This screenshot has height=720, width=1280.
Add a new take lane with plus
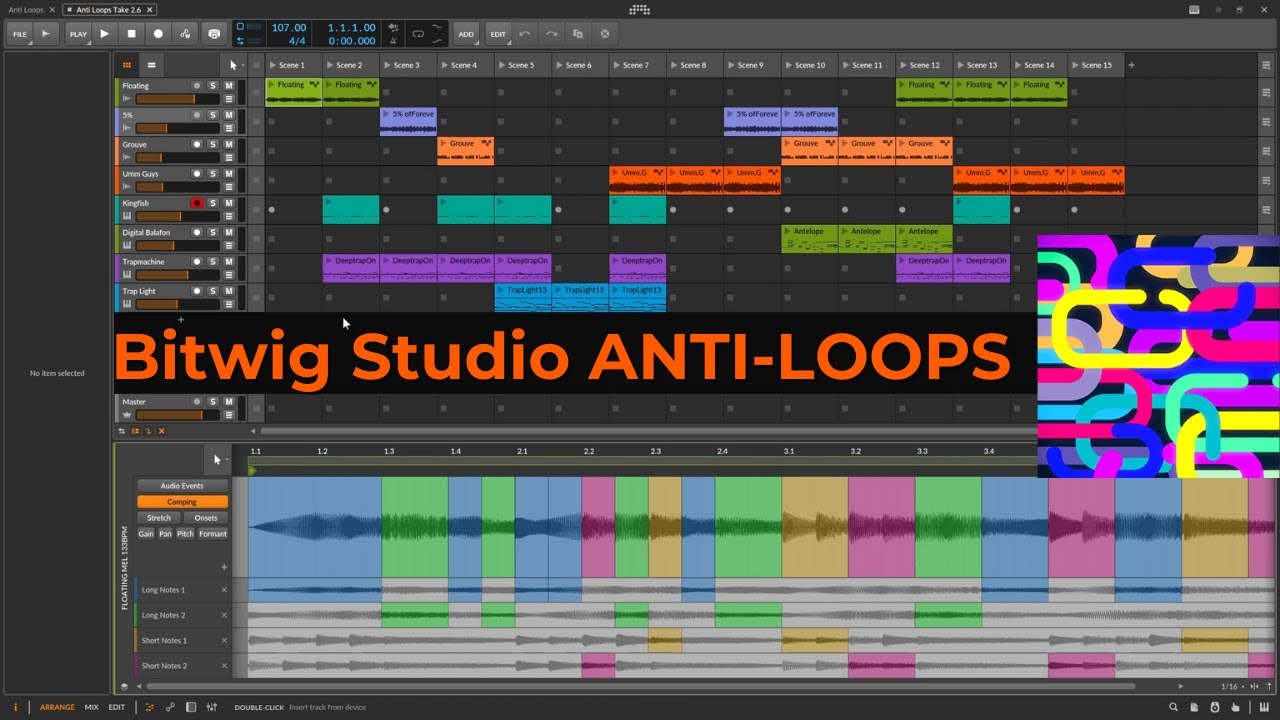tap(224, 567)
